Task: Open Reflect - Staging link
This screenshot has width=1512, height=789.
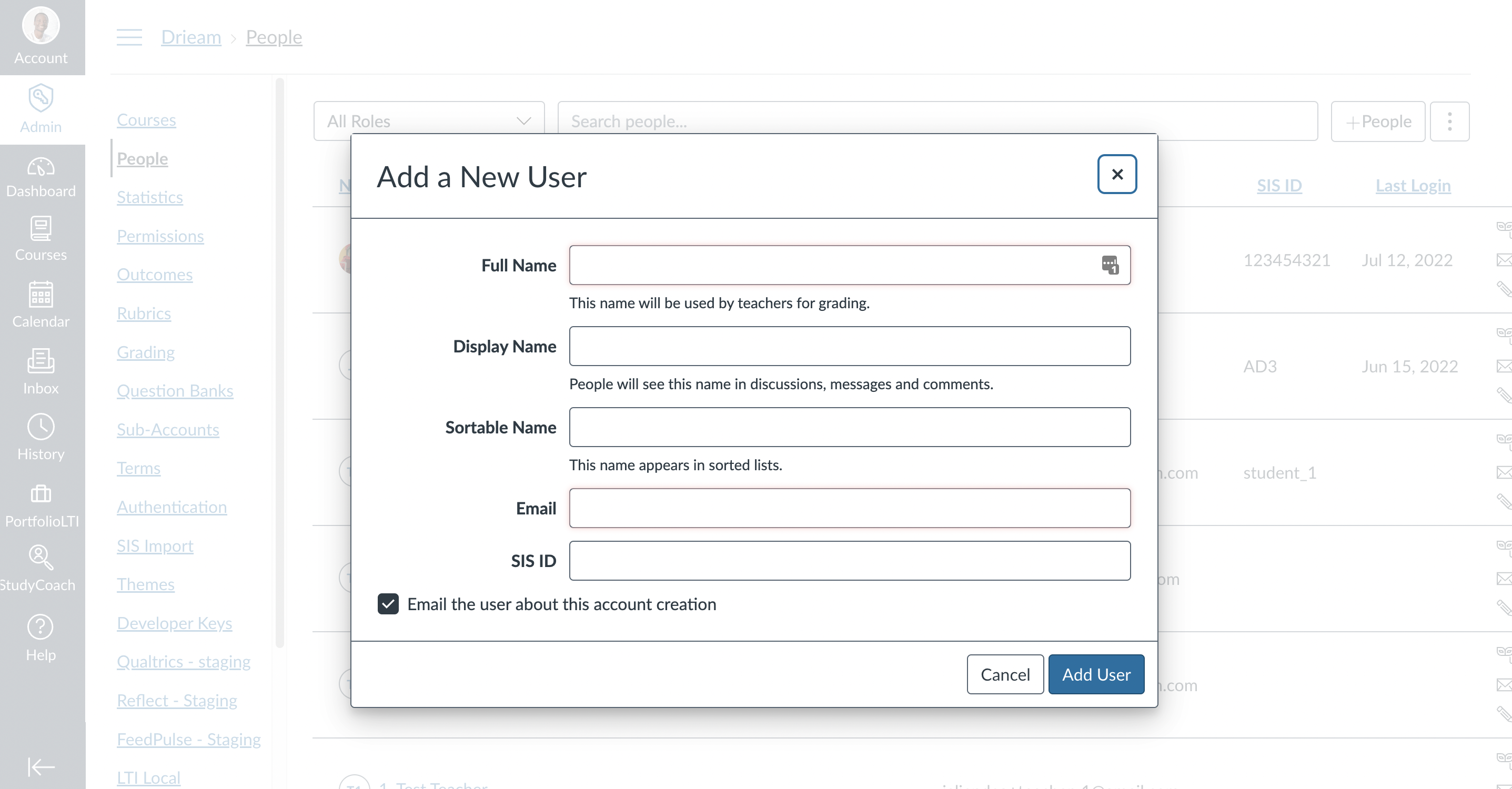Action: pyautogui.click(x=177, y=701)
